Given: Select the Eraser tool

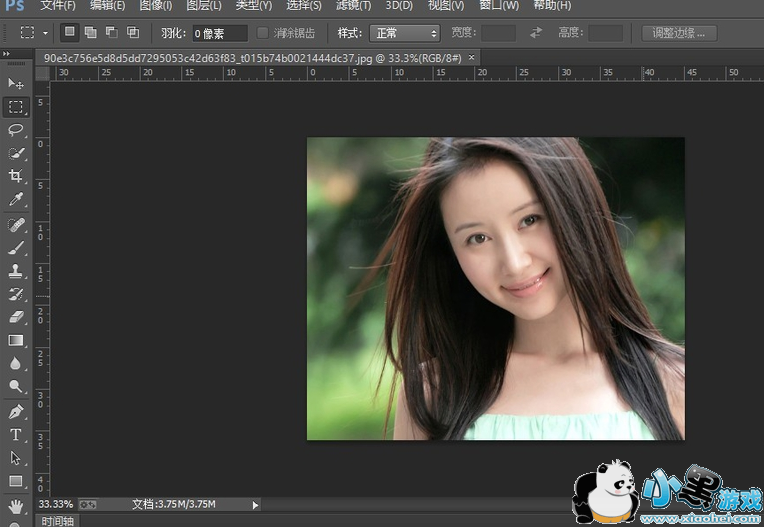Looking at the screenshot, I should click(15, 317).
